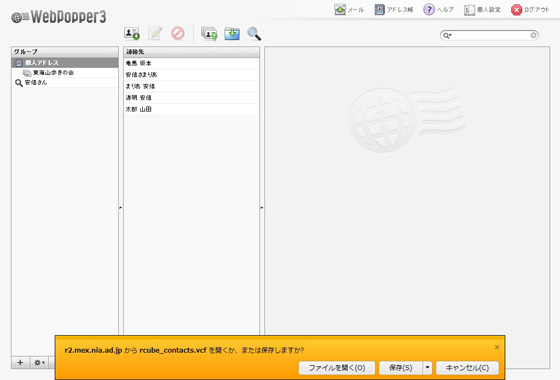Select contact 太郎 山田
Image resolution: width=560 pixels, height=380 pixels.
pos(191,109)
